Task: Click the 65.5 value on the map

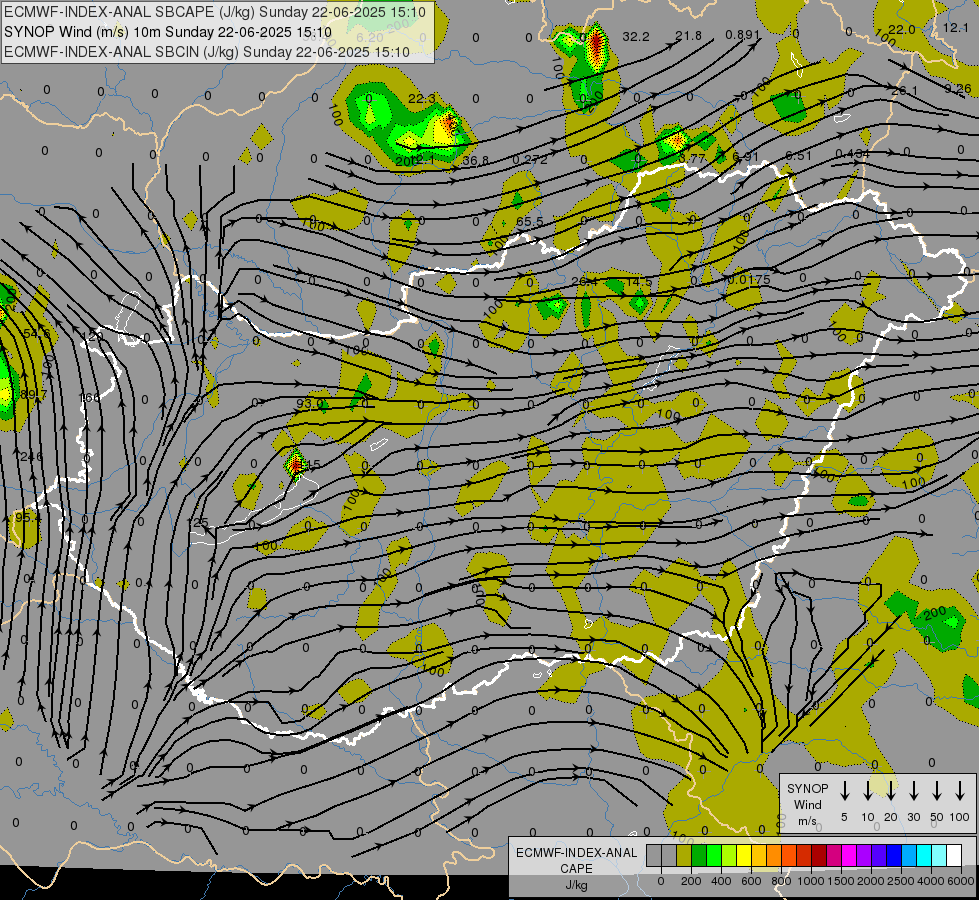Action: click(529, 222)
